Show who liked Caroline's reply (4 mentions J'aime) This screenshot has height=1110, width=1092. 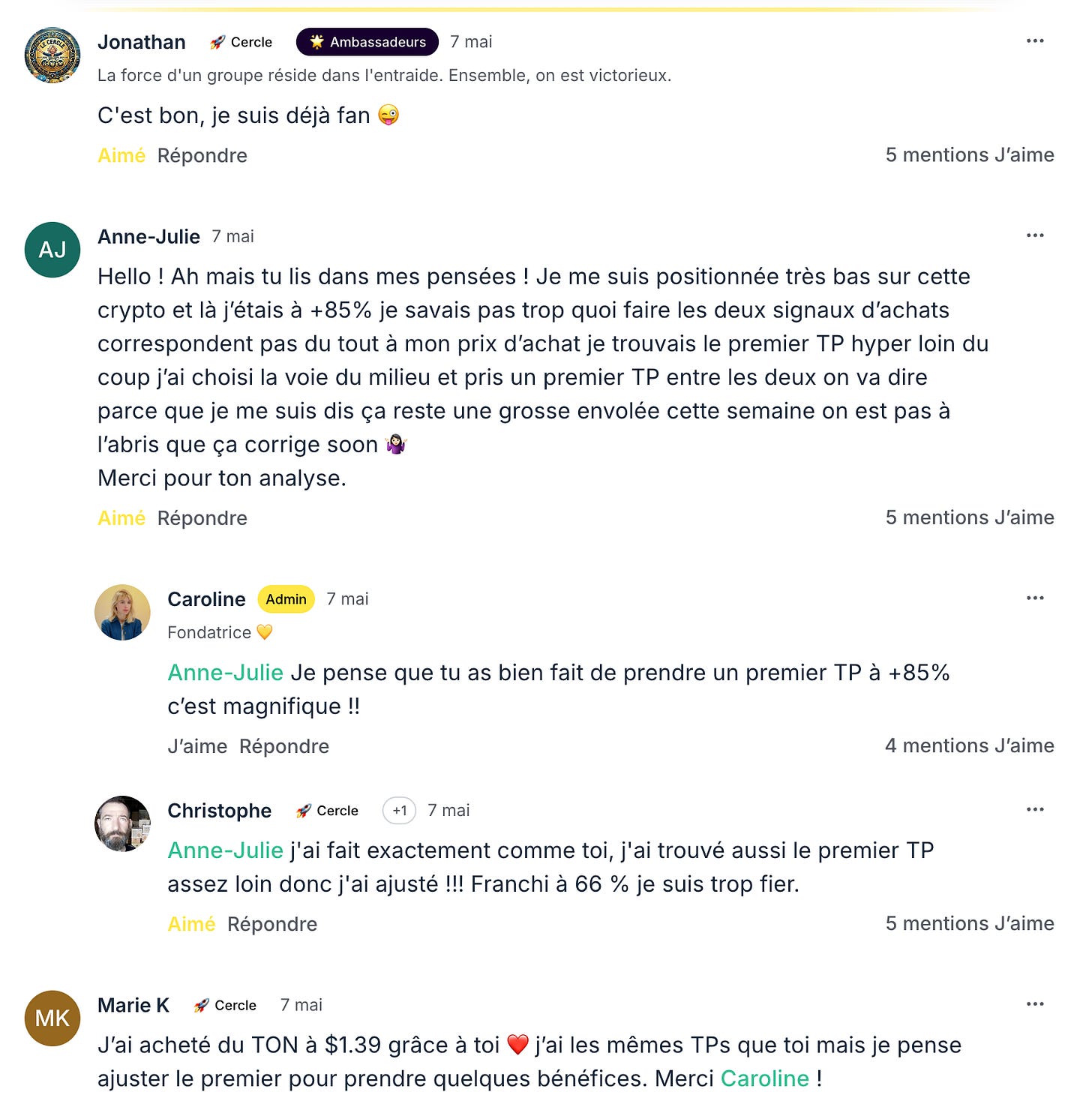click(x=969, y=745)
